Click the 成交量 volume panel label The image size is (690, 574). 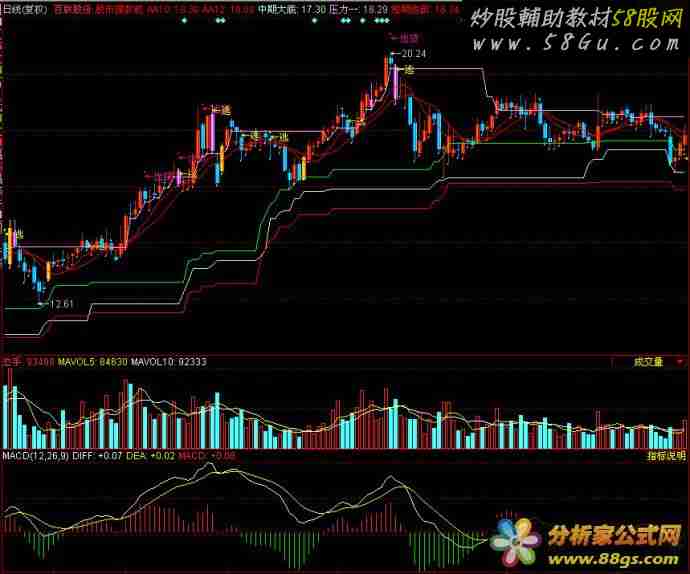(648, 362)
